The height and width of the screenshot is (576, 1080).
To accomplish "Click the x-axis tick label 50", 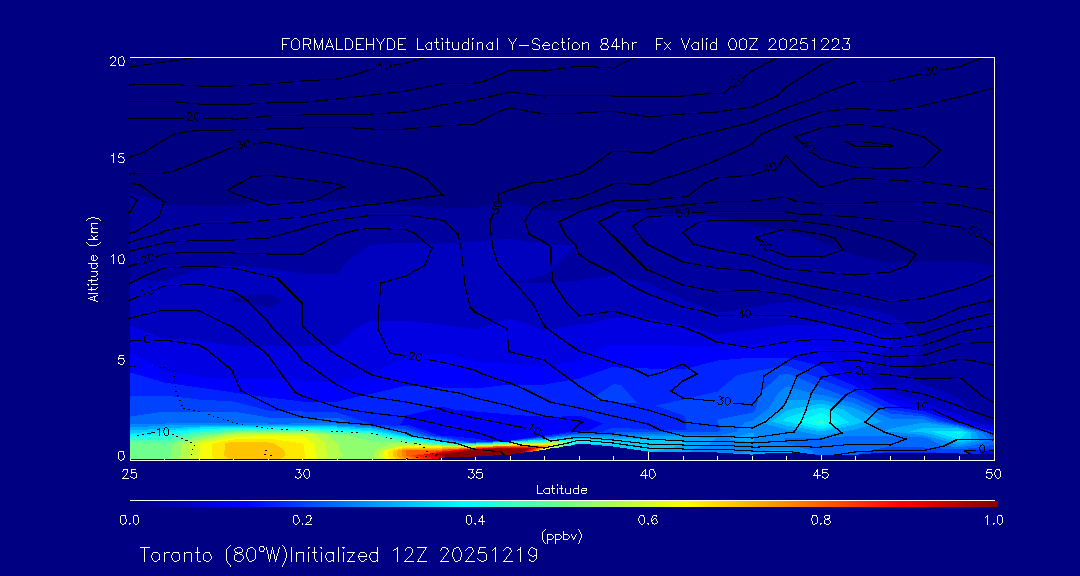I will click(x=993, y=473).
